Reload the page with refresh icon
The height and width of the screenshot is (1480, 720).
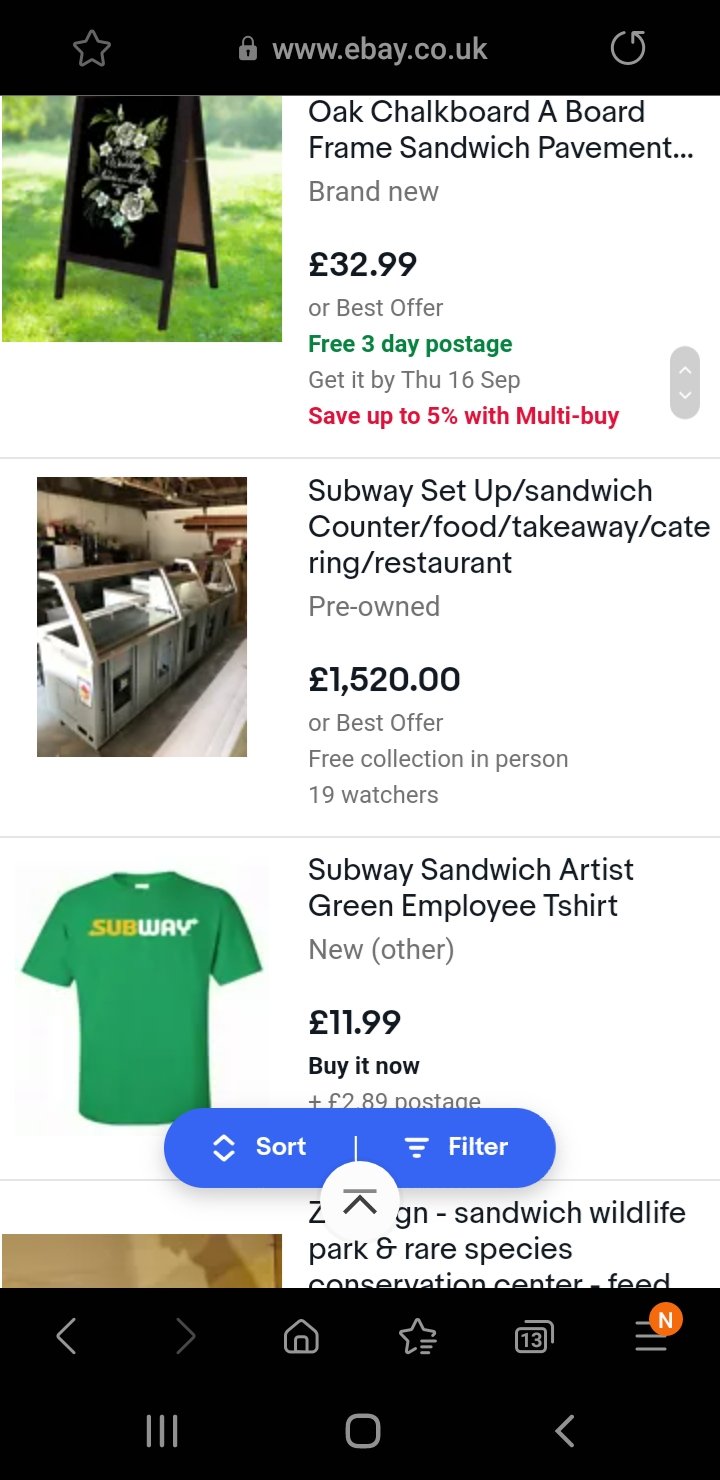pyautogui.click(x=628, y=48)
